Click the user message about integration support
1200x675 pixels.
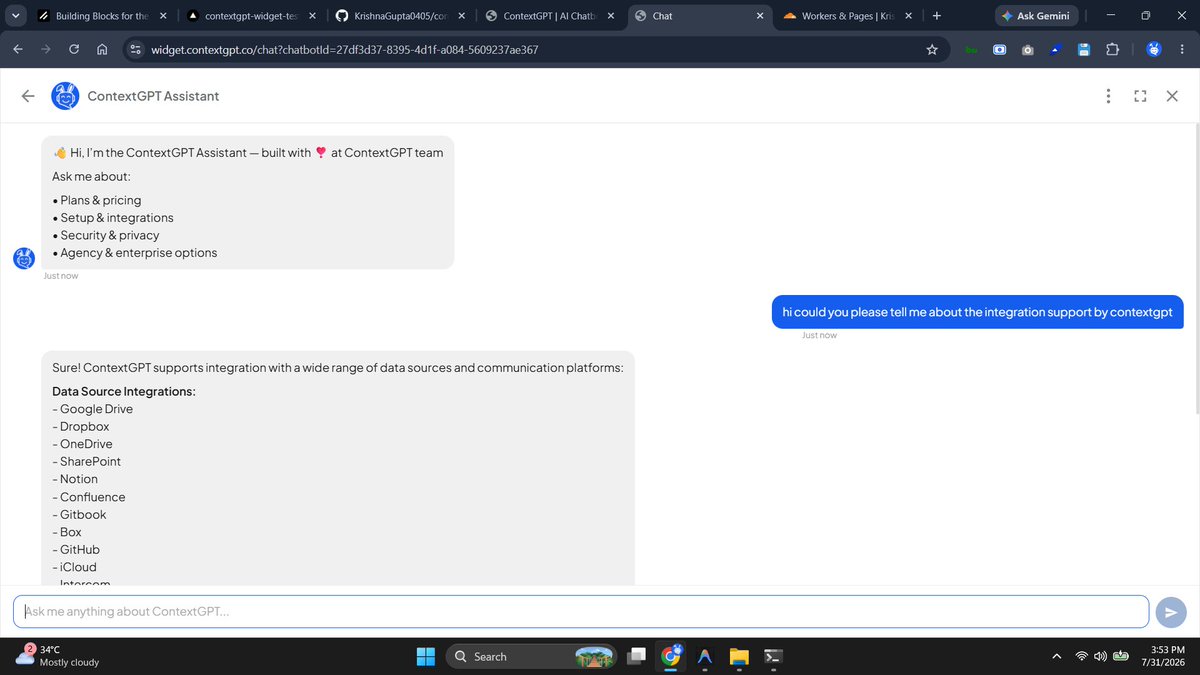click(x=977, y=312)
